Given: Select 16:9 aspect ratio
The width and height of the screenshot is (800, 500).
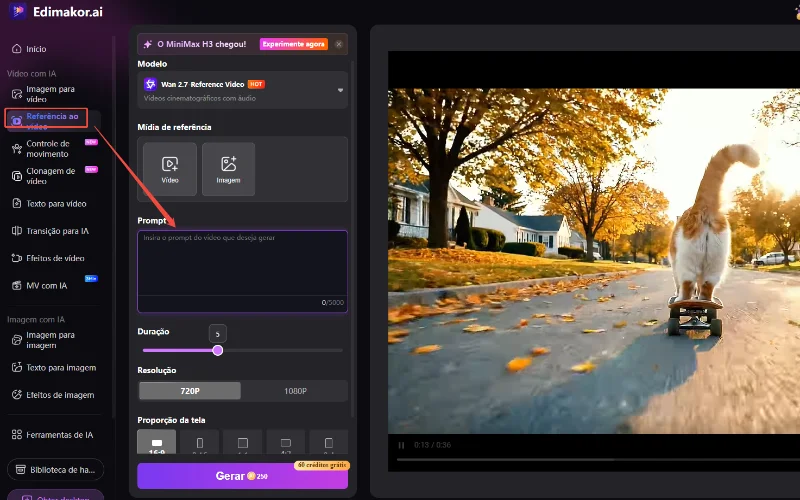Looking at the screenshot, I should pos(157,442).
